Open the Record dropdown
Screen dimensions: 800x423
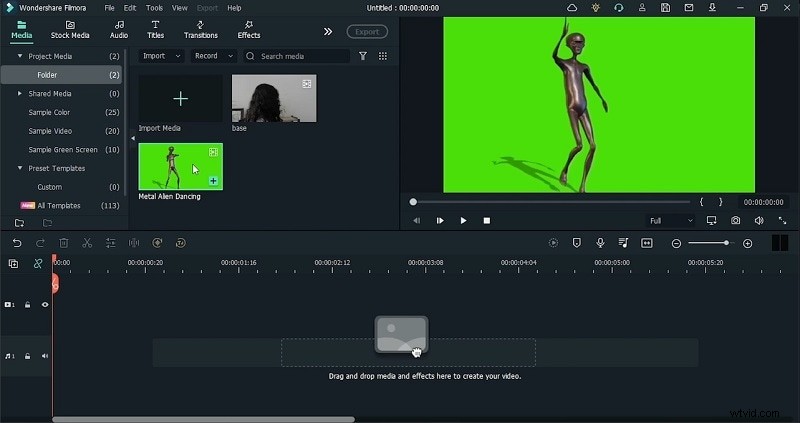214,56
